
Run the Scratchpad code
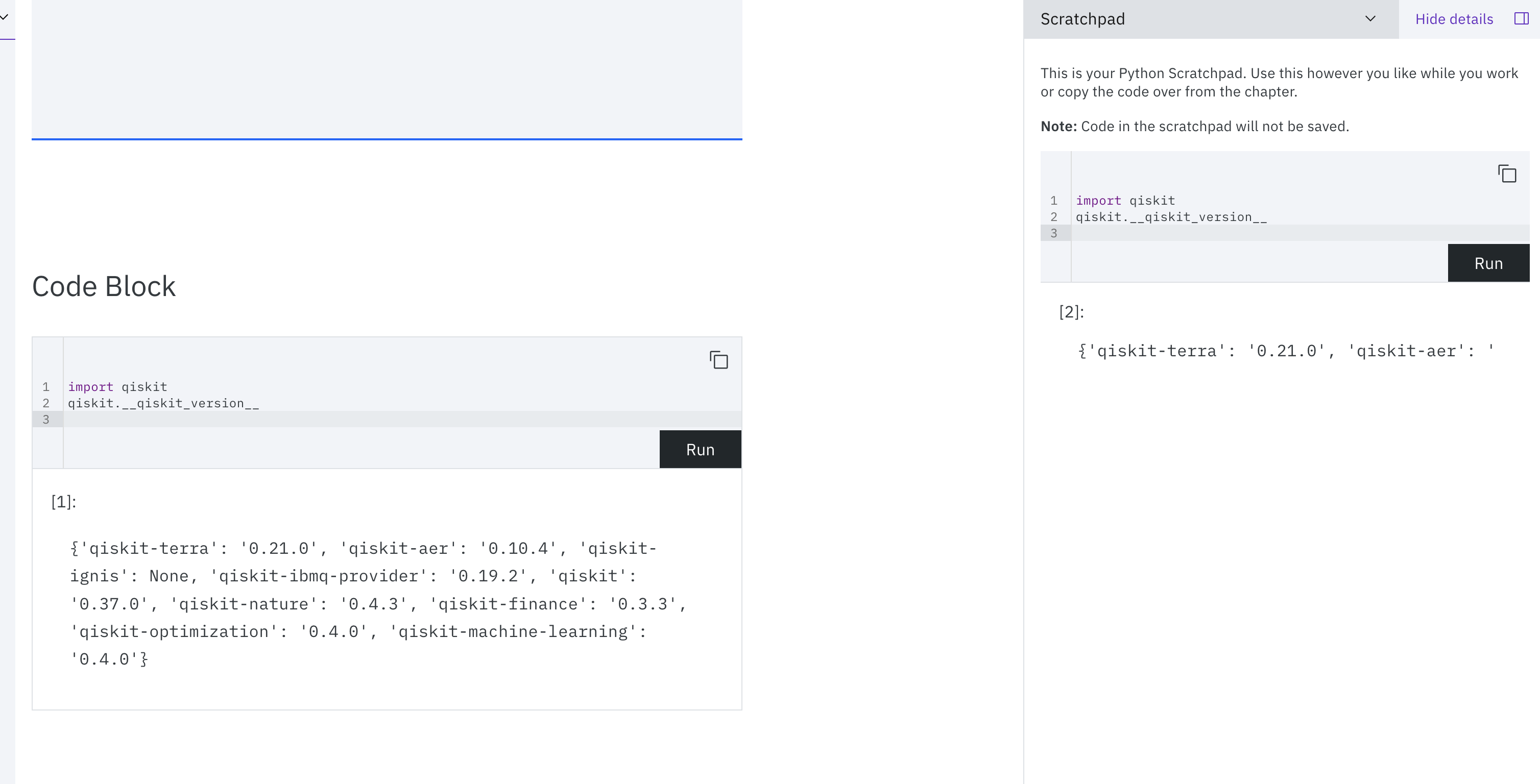coord(1488,262)
